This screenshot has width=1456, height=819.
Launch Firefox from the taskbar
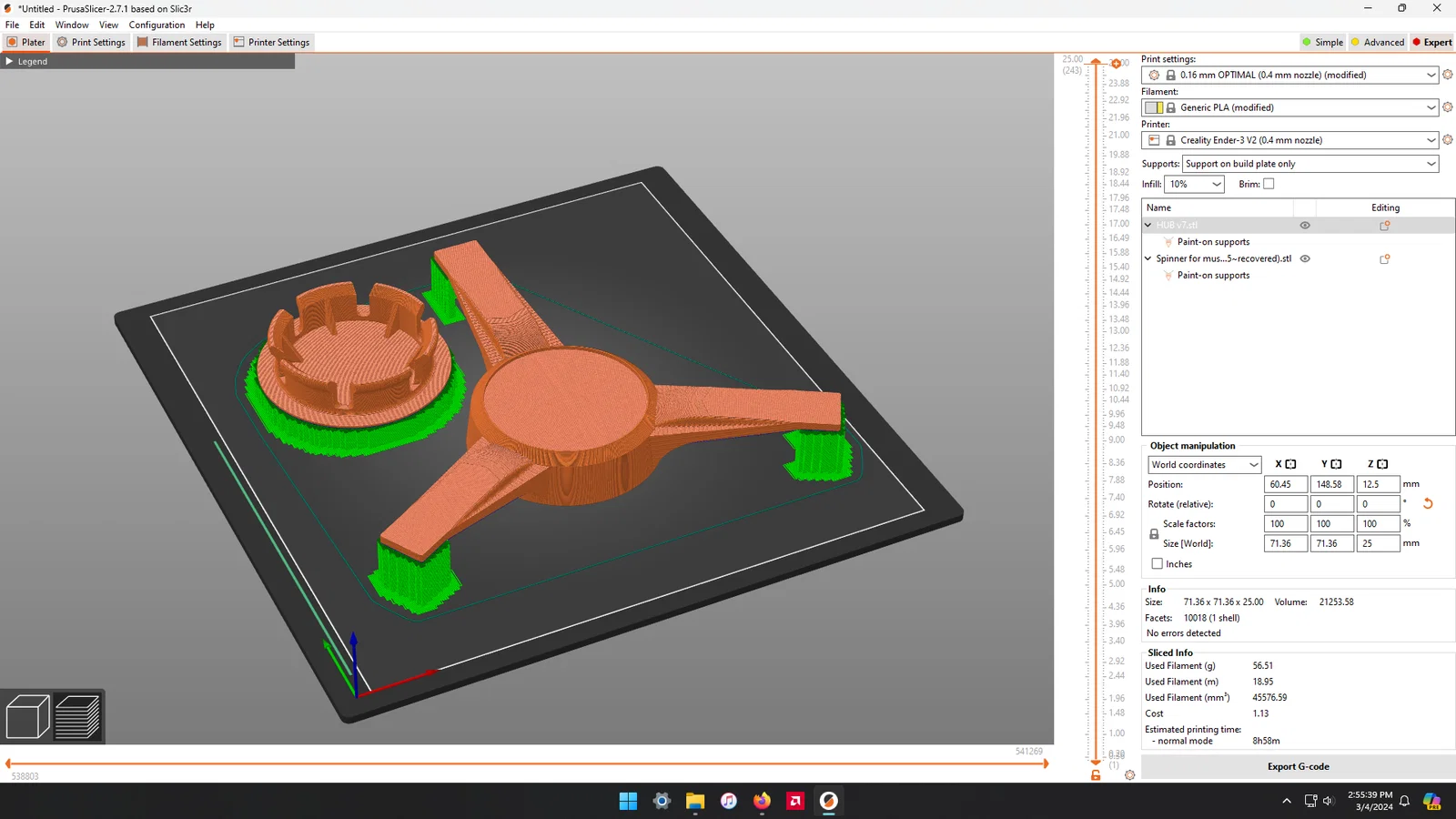tap(762, 801)
